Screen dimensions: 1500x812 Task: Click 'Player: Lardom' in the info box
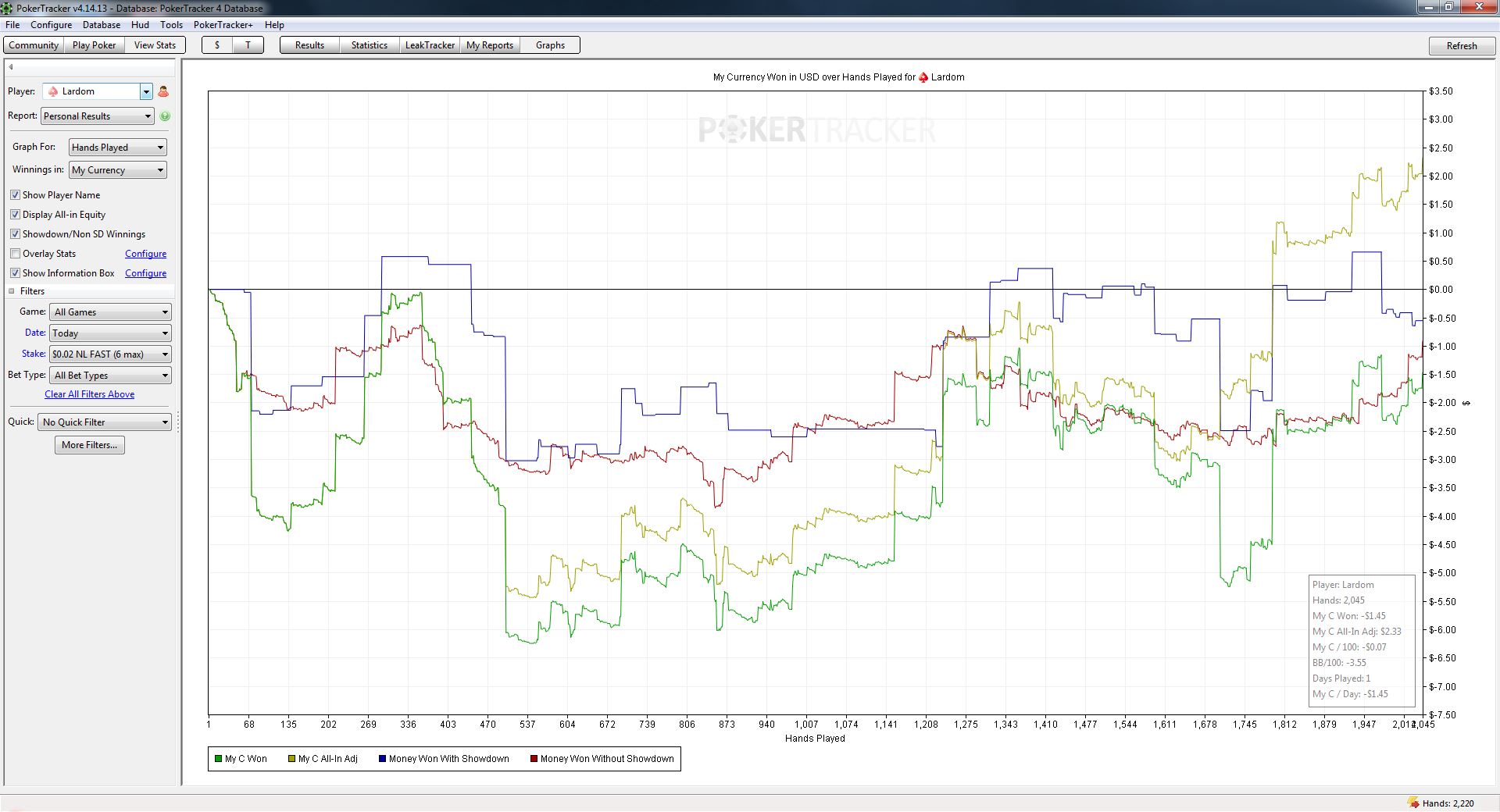pyautogui.click(x=1343, y=585)
